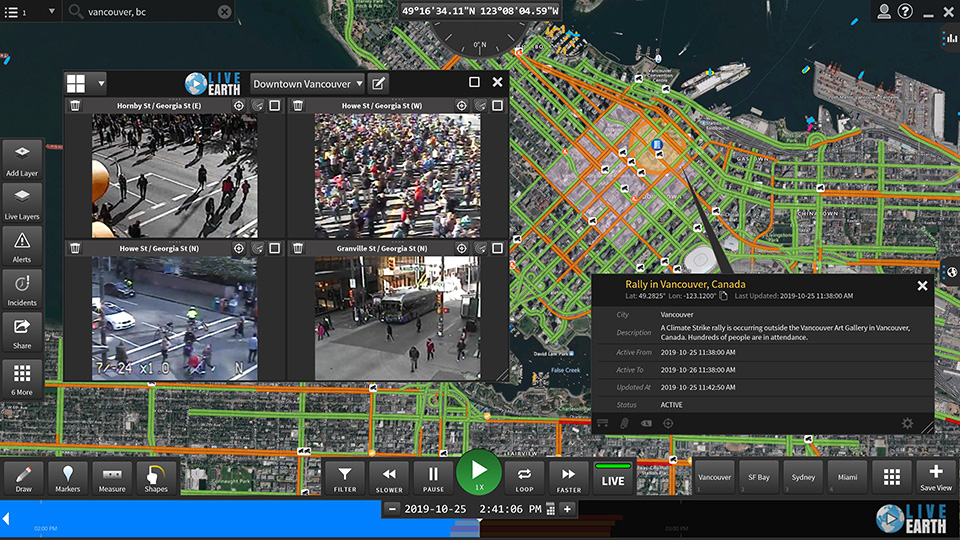Open the Alerts panel

coord(22,246)
